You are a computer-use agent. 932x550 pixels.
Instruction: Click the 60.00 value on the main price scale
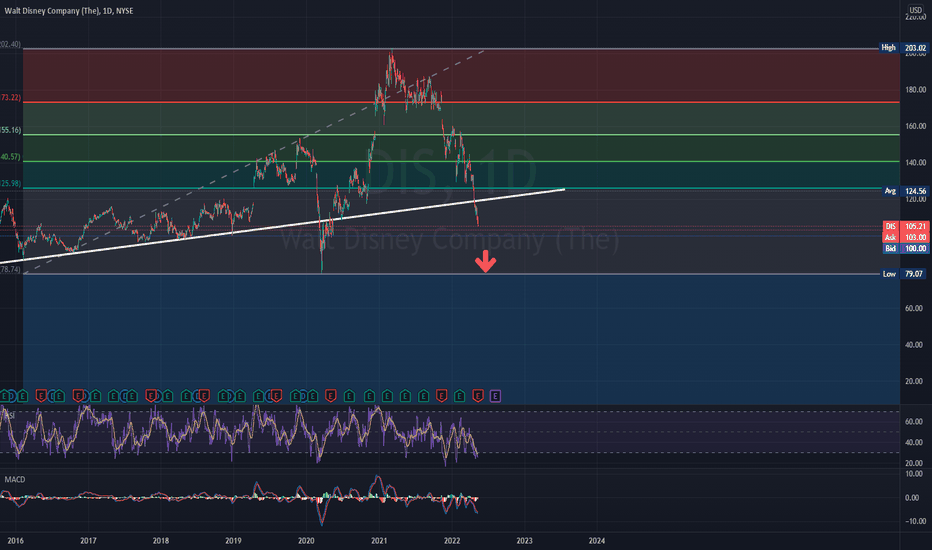(915, 308)
